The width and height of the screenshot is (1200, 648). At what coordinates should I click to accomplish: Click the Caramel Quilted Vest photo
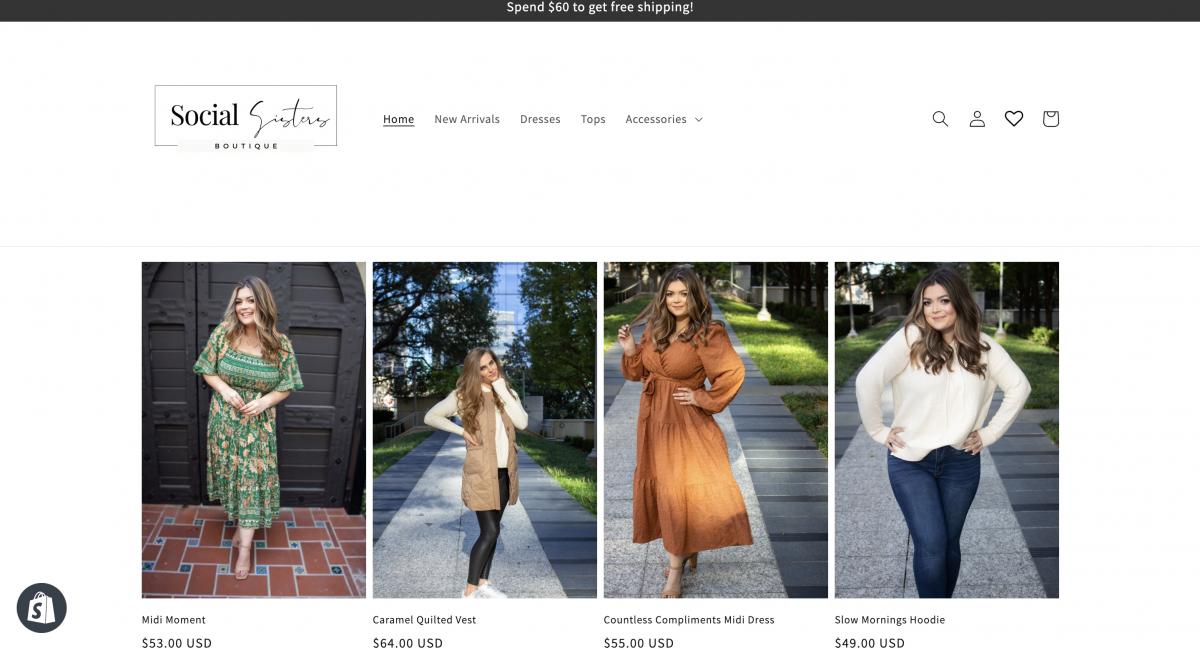point(485,430)
